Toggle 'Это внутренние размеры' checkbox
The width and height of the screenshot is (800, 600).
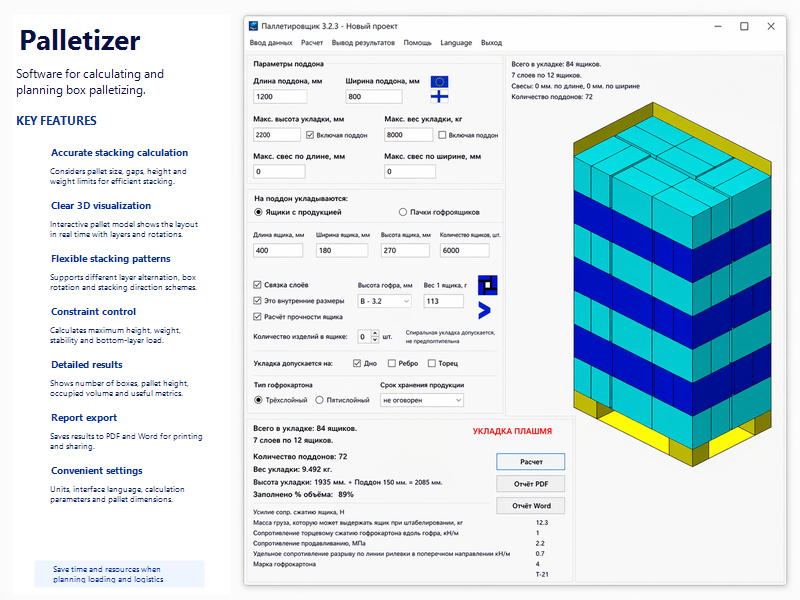257,301
